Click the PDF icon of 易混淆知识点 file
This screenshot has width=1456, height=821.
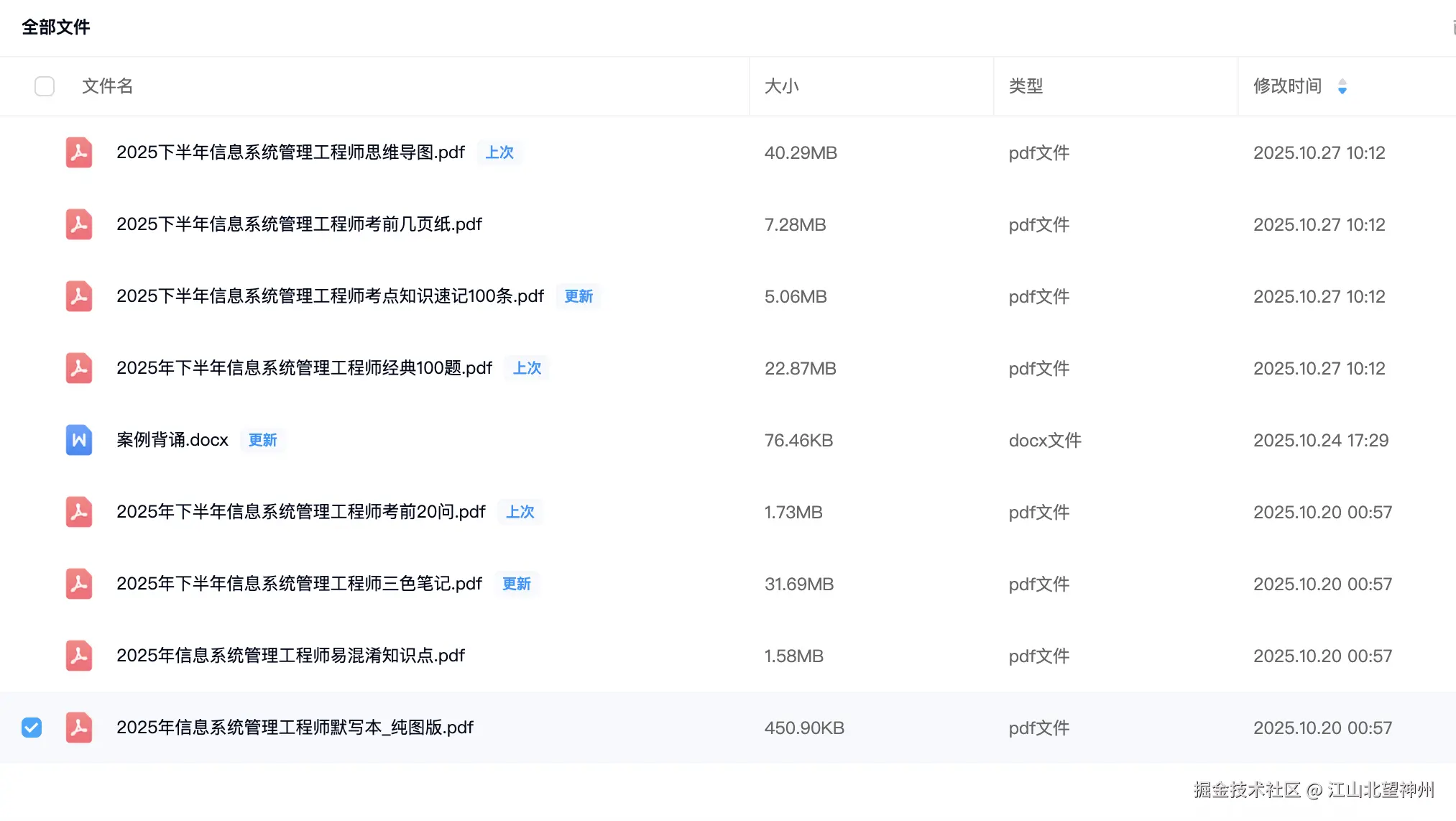79,656
